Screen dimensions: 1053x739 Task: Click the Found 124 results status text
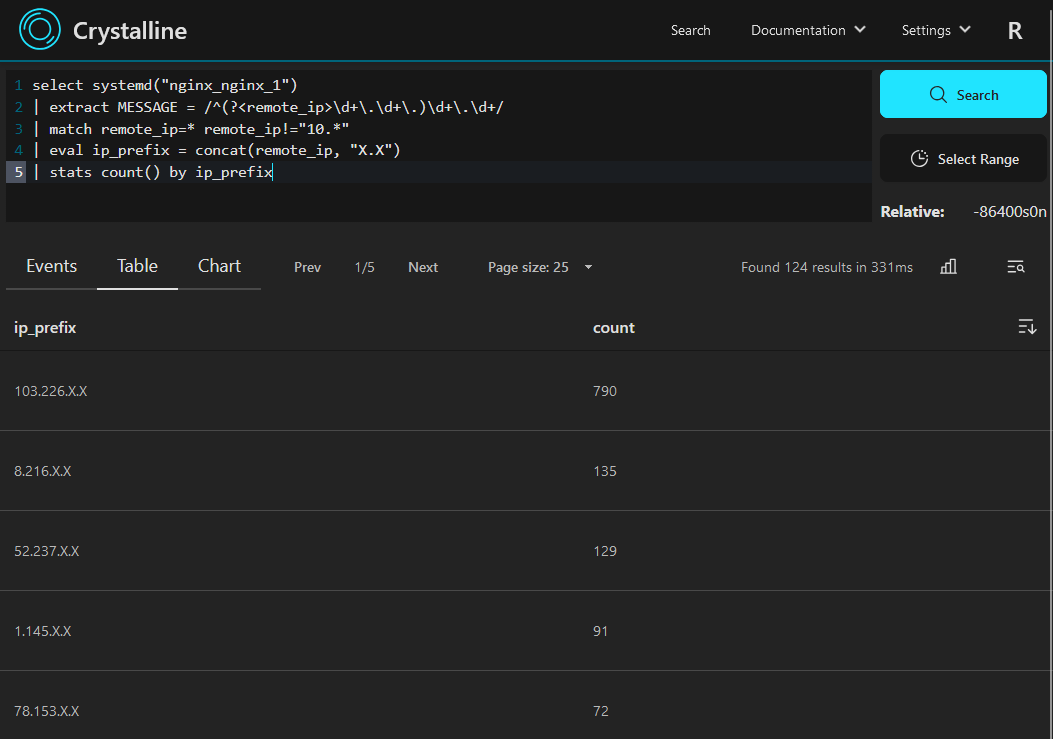(x=827, y=267)
